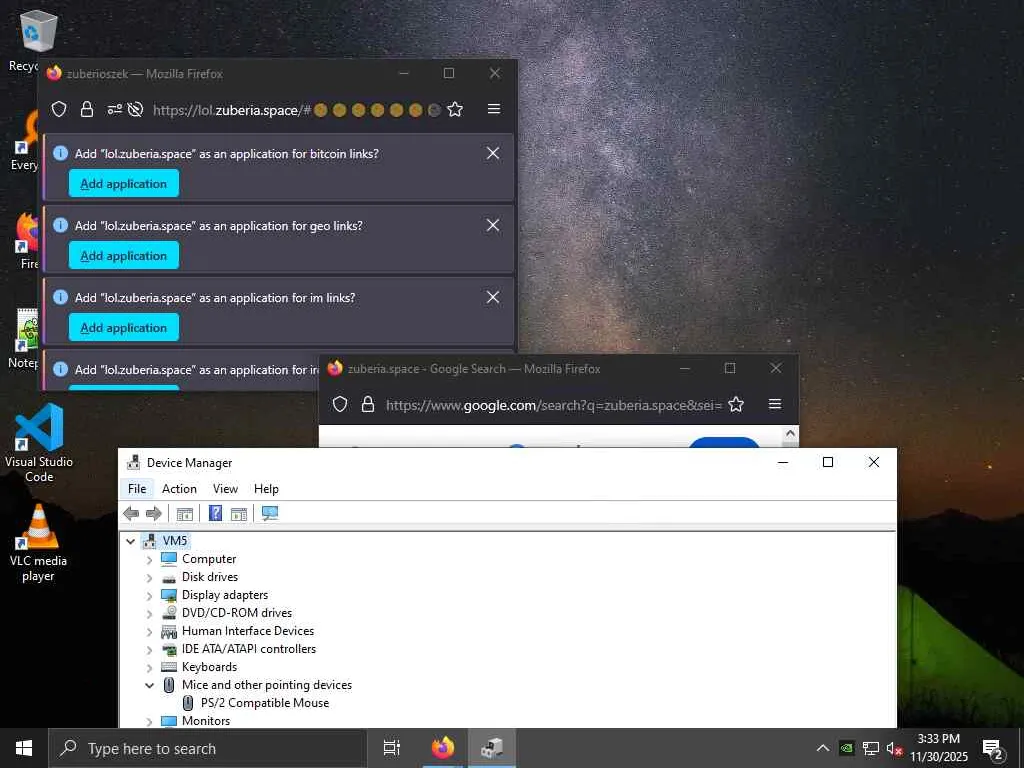Select the PS/2 Compatible Mouse device
1024x768 pixels.
coord(264,703)
